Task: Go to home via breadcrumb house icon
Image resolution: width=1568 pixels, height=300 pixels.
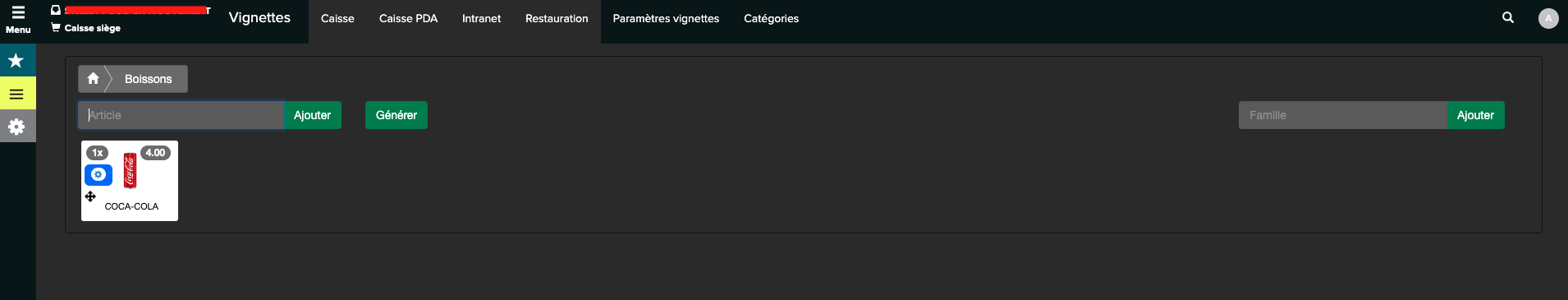Action: 93,79
